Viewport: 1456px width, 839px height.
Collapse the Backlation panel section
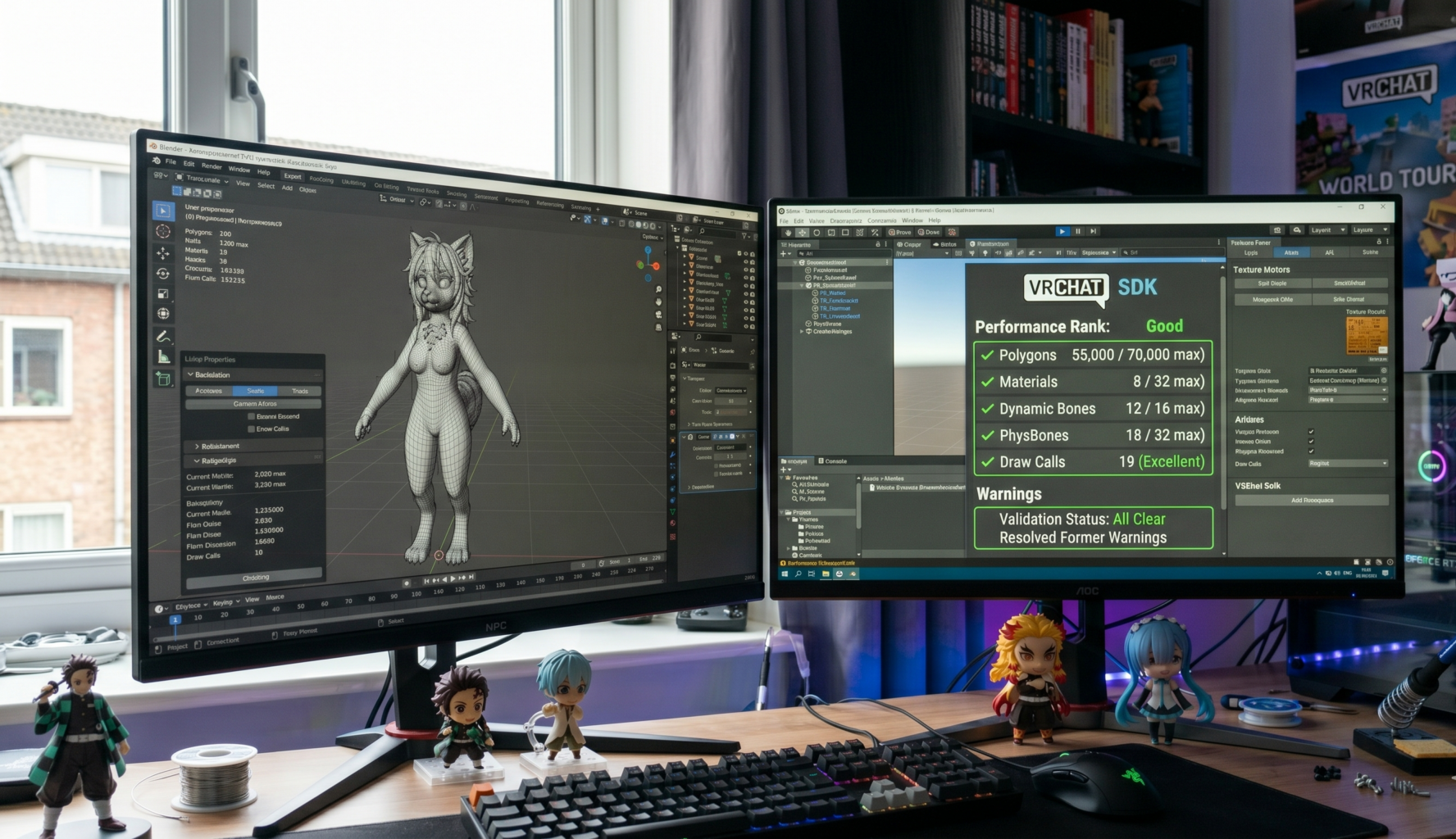click(x=191, y=375)
